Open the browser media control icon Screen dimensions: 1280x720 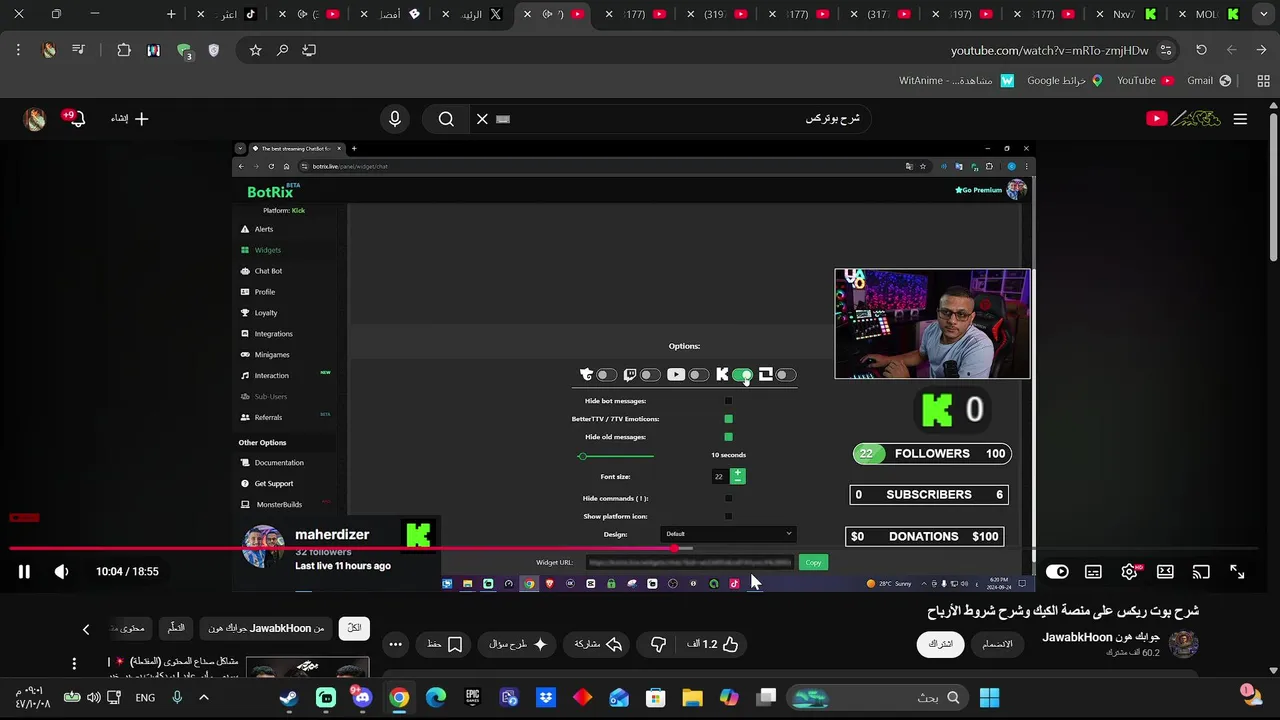79,50
